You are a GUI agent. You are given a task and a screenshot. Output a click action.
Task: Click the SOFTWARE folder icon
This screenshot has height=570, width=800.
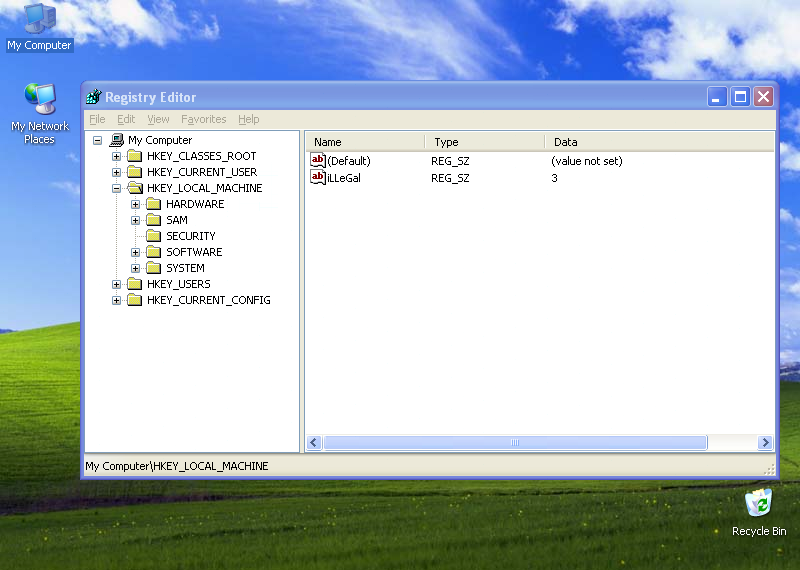154,252
